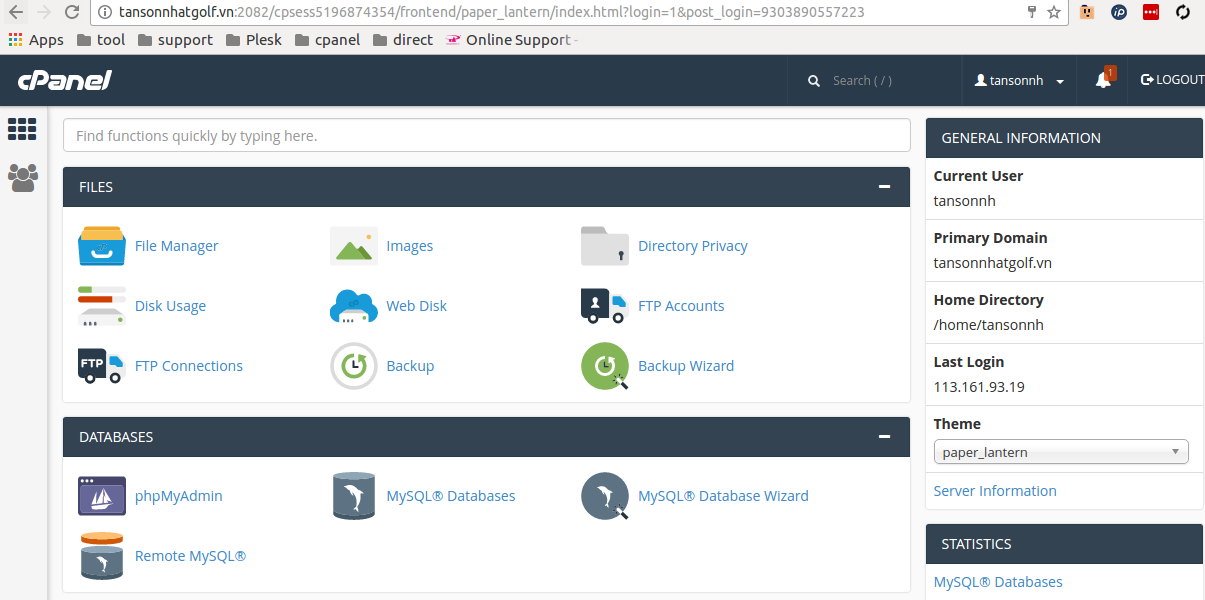Open the Server Information link
The image size is (1205, 600).
tap(995, 491)
